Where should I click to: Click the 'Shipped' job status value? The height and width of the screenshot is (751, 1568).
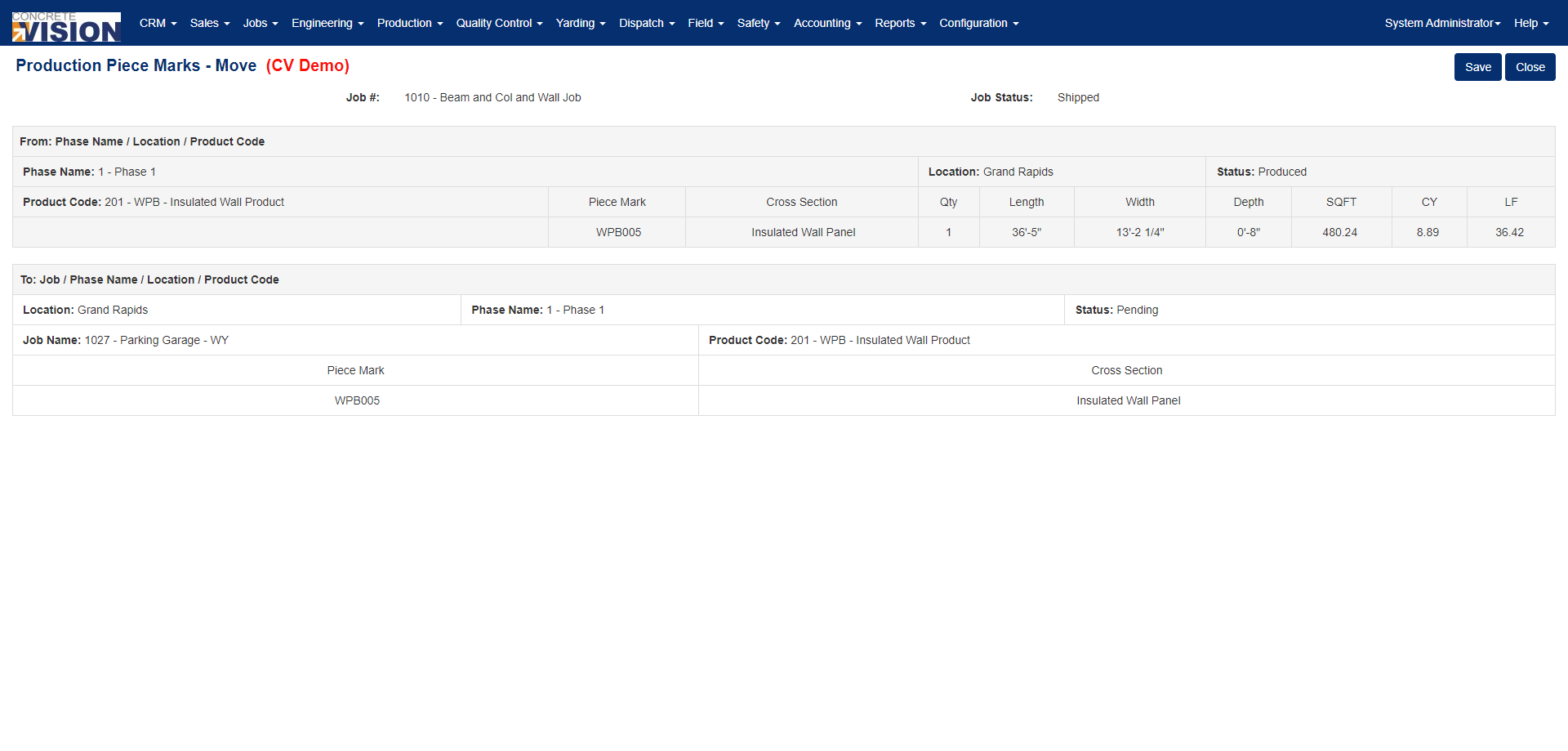[1078, 97]
